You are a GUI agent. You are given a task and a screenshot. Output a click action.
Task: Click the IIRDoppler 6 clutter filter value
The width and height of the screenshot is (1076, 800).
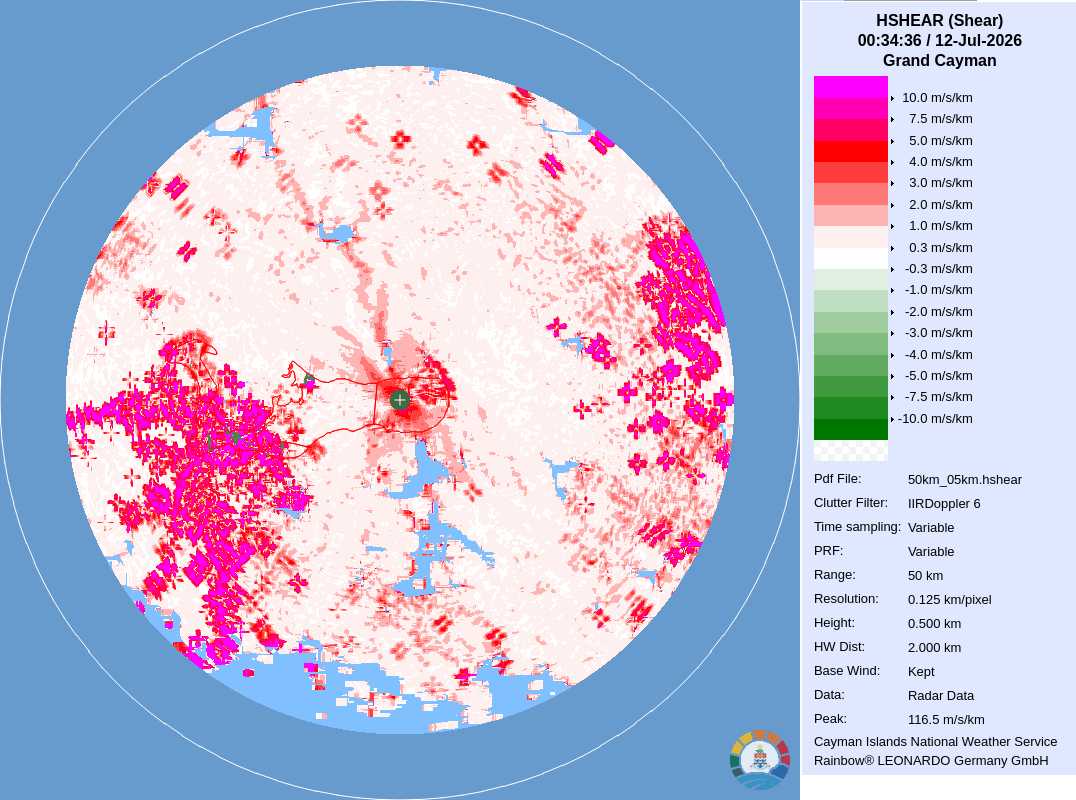coord(944,504)
